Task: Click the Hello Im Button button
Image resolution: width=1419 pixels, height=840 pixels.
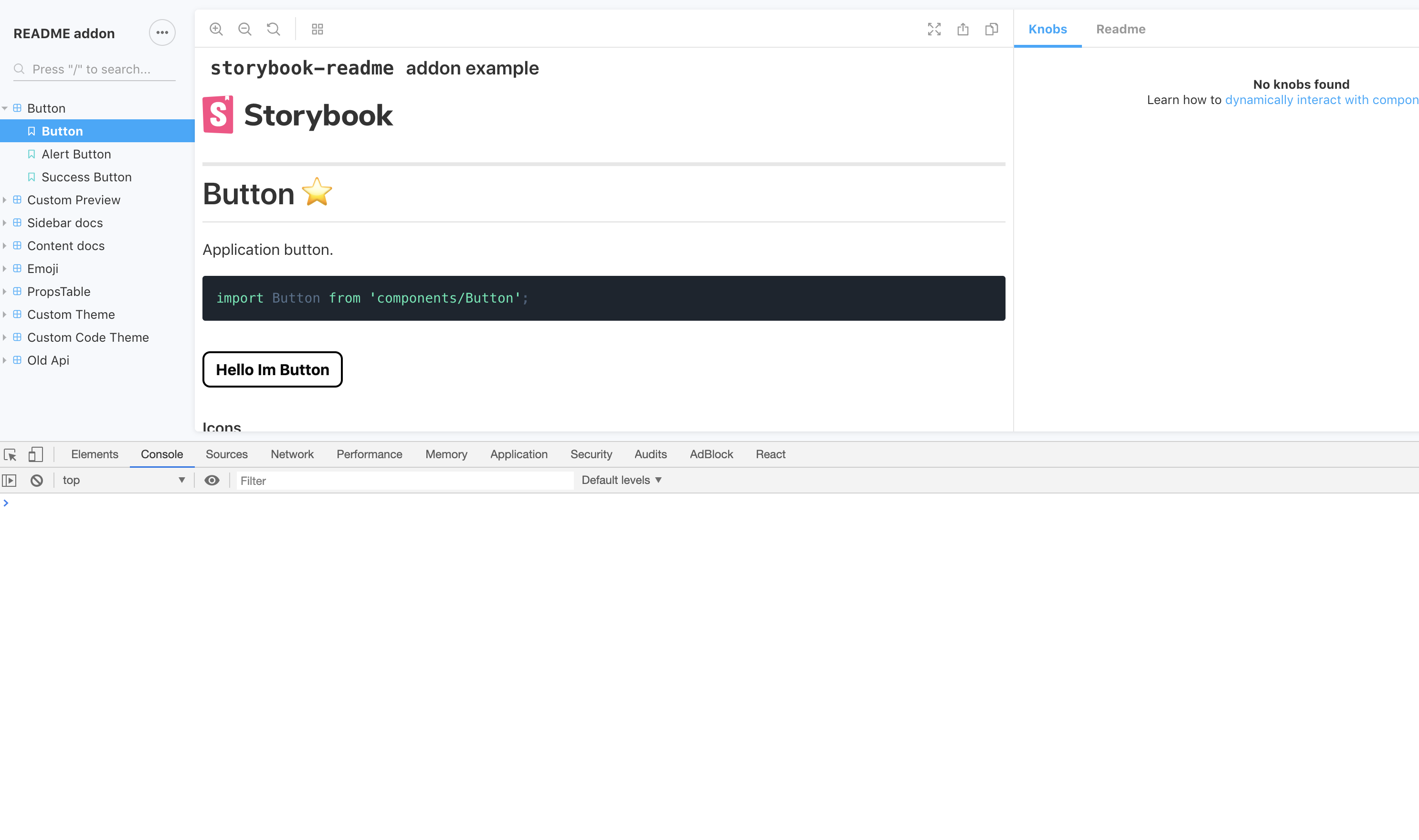Action: coord(272,369)
